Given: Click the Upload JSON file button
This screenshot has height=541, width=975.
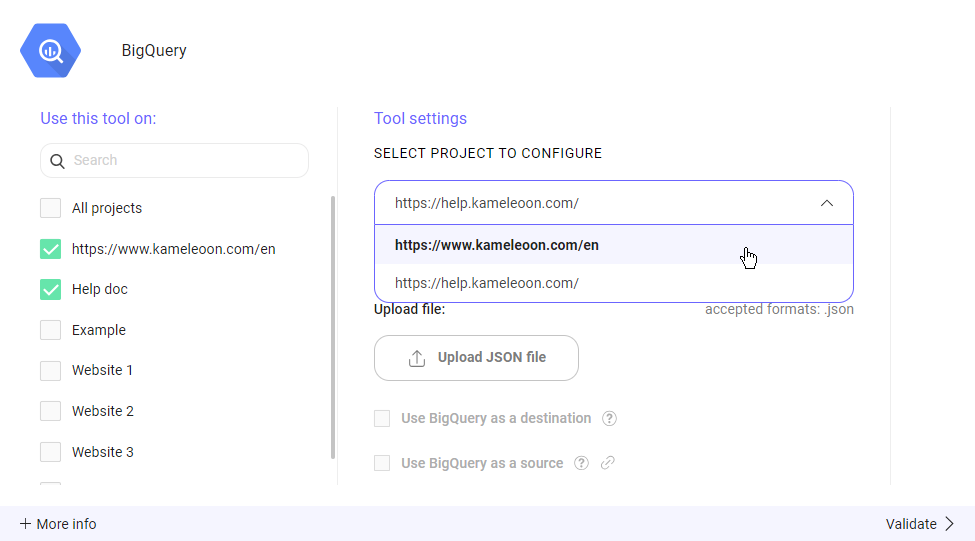Looking at the screenshot, I should point(476,358).
